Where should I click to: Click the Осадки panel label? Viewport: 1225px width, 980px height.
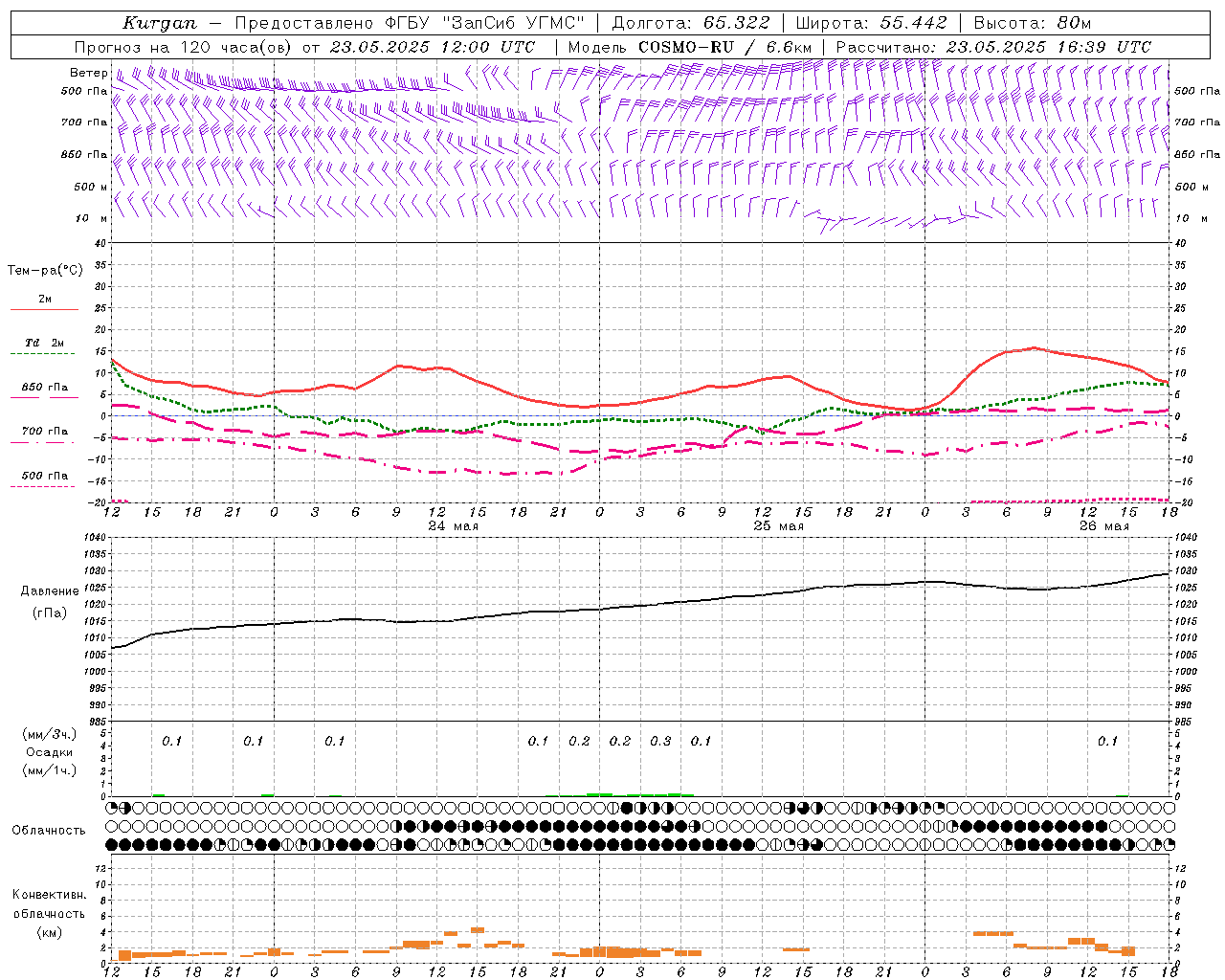click(50, 752)
